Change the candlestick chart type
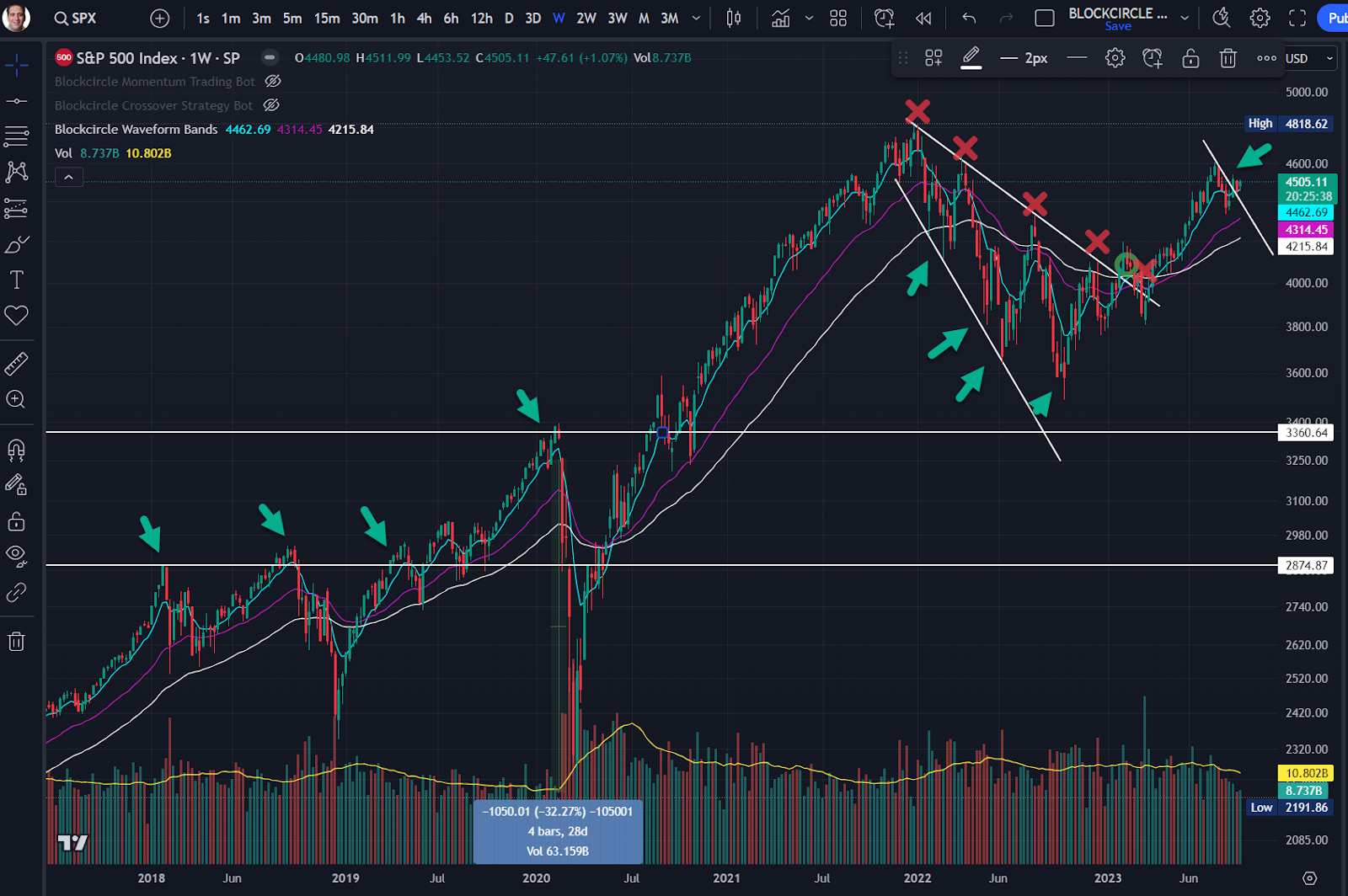Image resolution: width=1348 pixels, height=896 pixels. (x=734, y=18)
